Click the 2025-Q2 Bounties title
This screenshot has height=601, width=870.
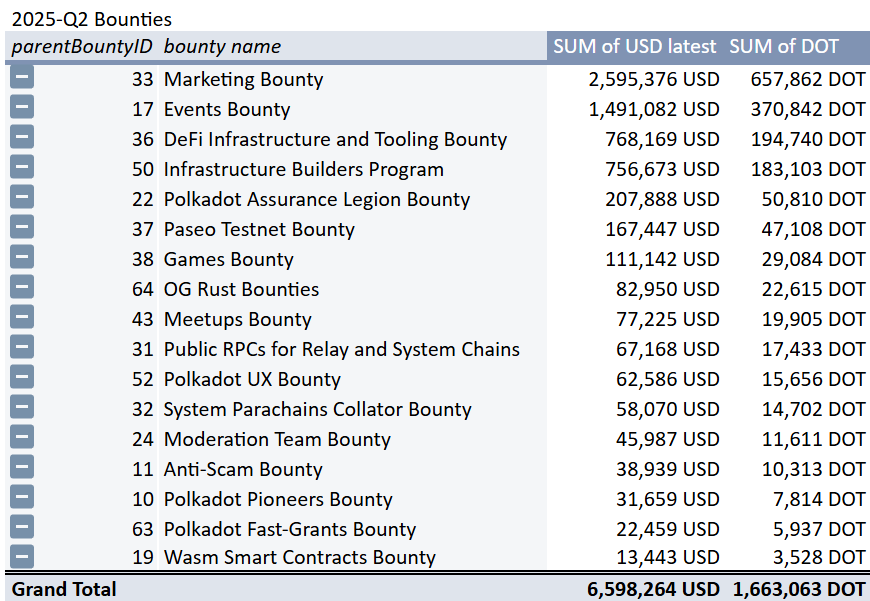[92, 18]
